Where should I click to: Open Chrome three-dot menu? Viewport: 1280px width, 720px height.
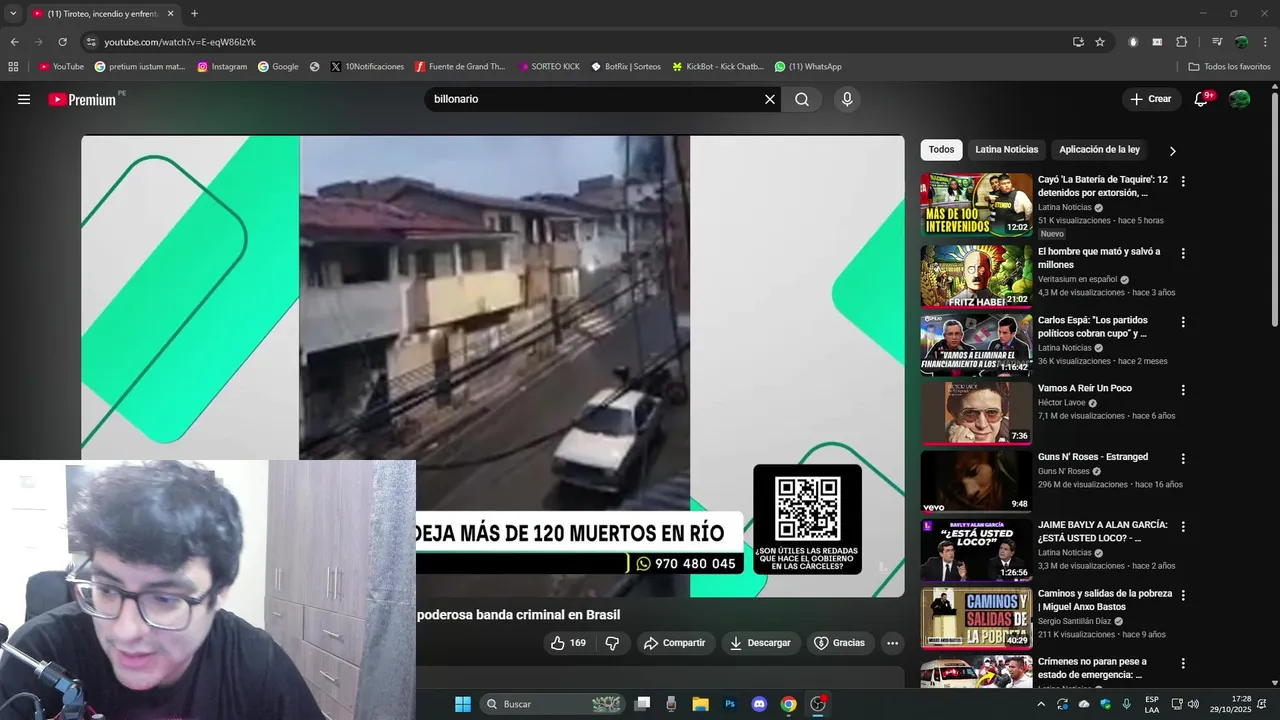tap(1265, 42)
